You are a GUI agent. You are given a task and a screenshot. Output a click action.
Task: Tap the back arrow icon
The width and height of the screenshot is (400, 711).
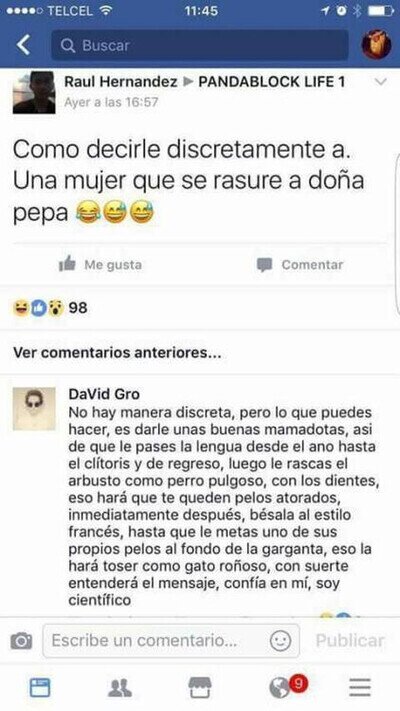pos(23,45)
